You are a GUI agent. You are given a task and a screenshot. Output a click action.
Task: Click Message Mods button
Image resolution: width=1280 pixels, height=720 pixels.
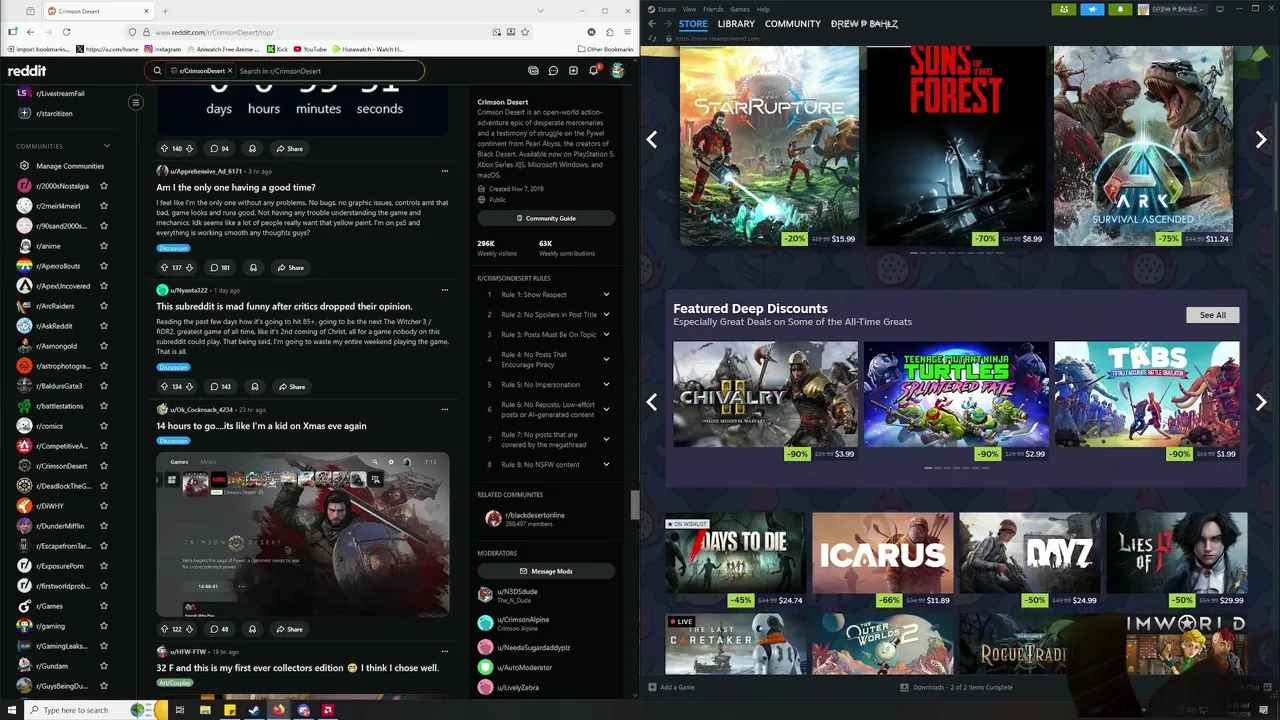coord(546,571)
